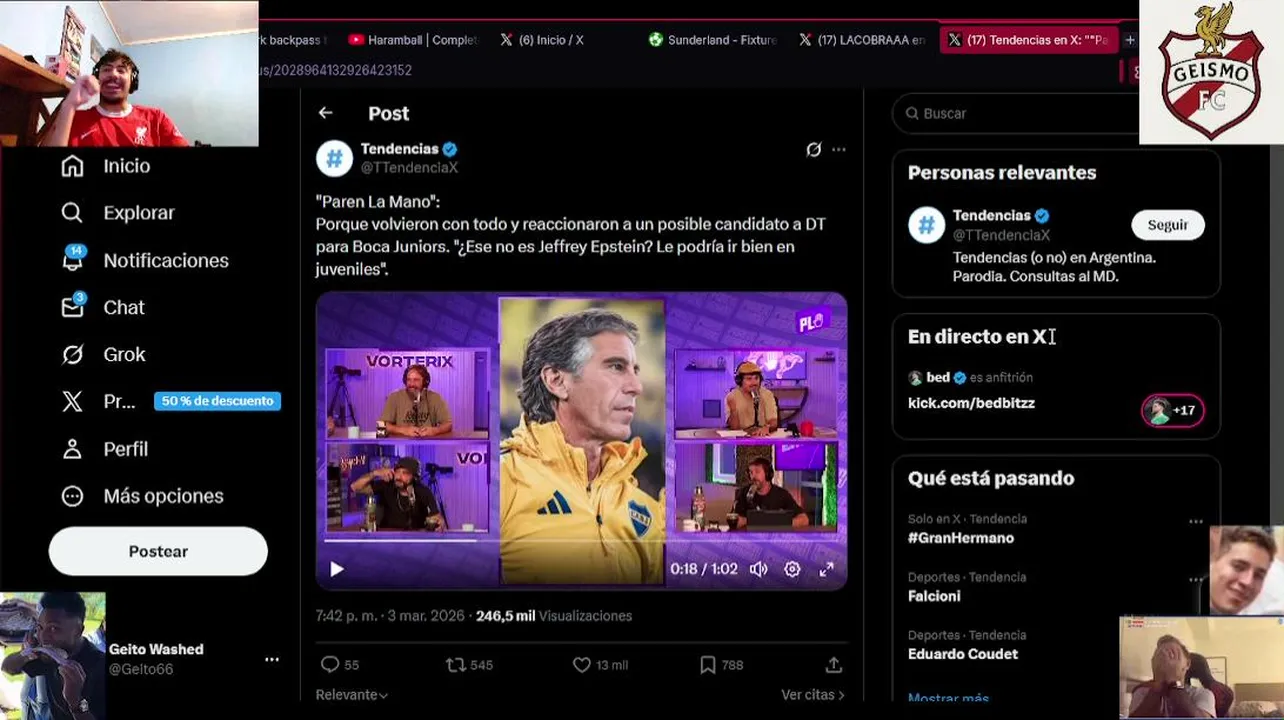Mute the video volume
The image size is (1284, 720).
(x=759, y=569)
